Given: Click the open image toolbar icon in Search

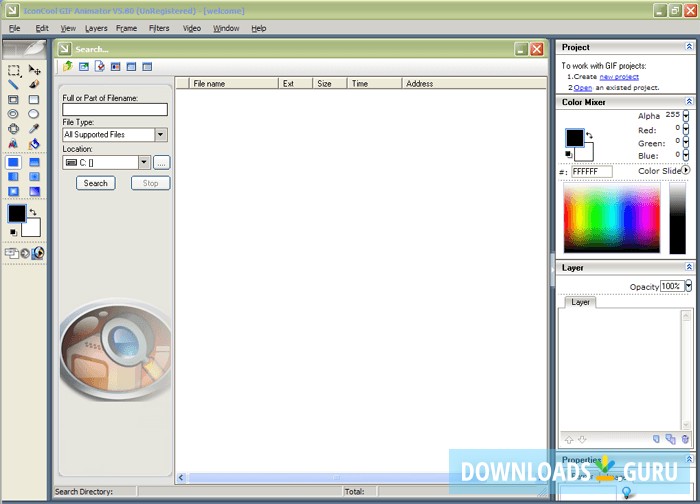Looking at the screenshot, I should 83,67.
